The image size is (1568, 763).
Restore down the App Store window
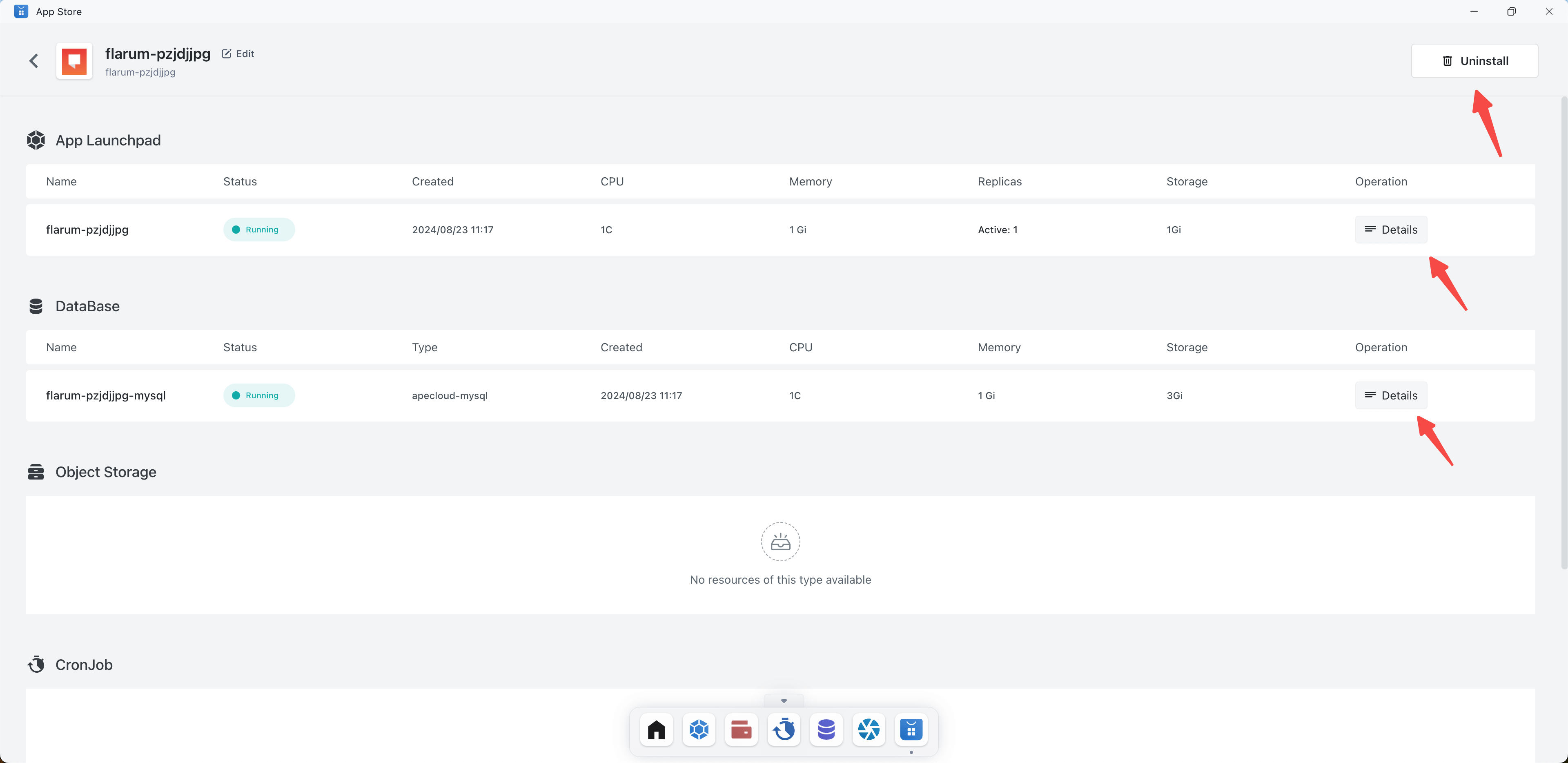coord(1511,11)
